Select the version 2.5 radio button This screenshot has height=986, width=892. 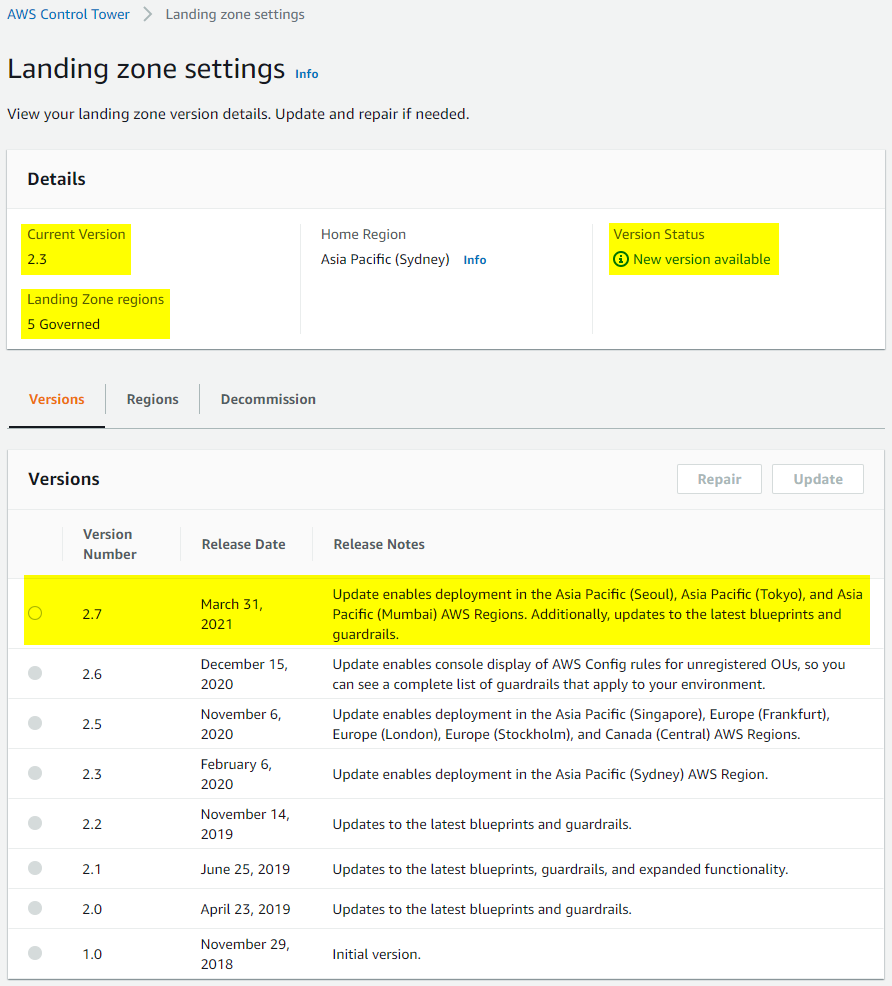click(x=35, y=723)
